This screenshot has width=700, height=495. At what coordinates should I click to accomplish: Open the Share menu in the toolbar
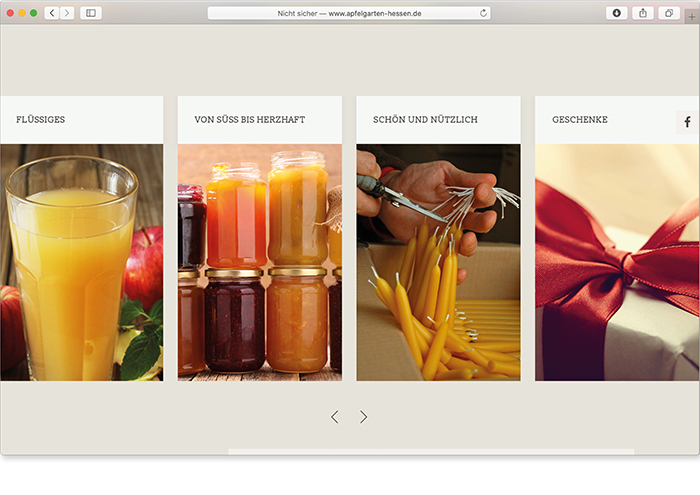(642, 13)
